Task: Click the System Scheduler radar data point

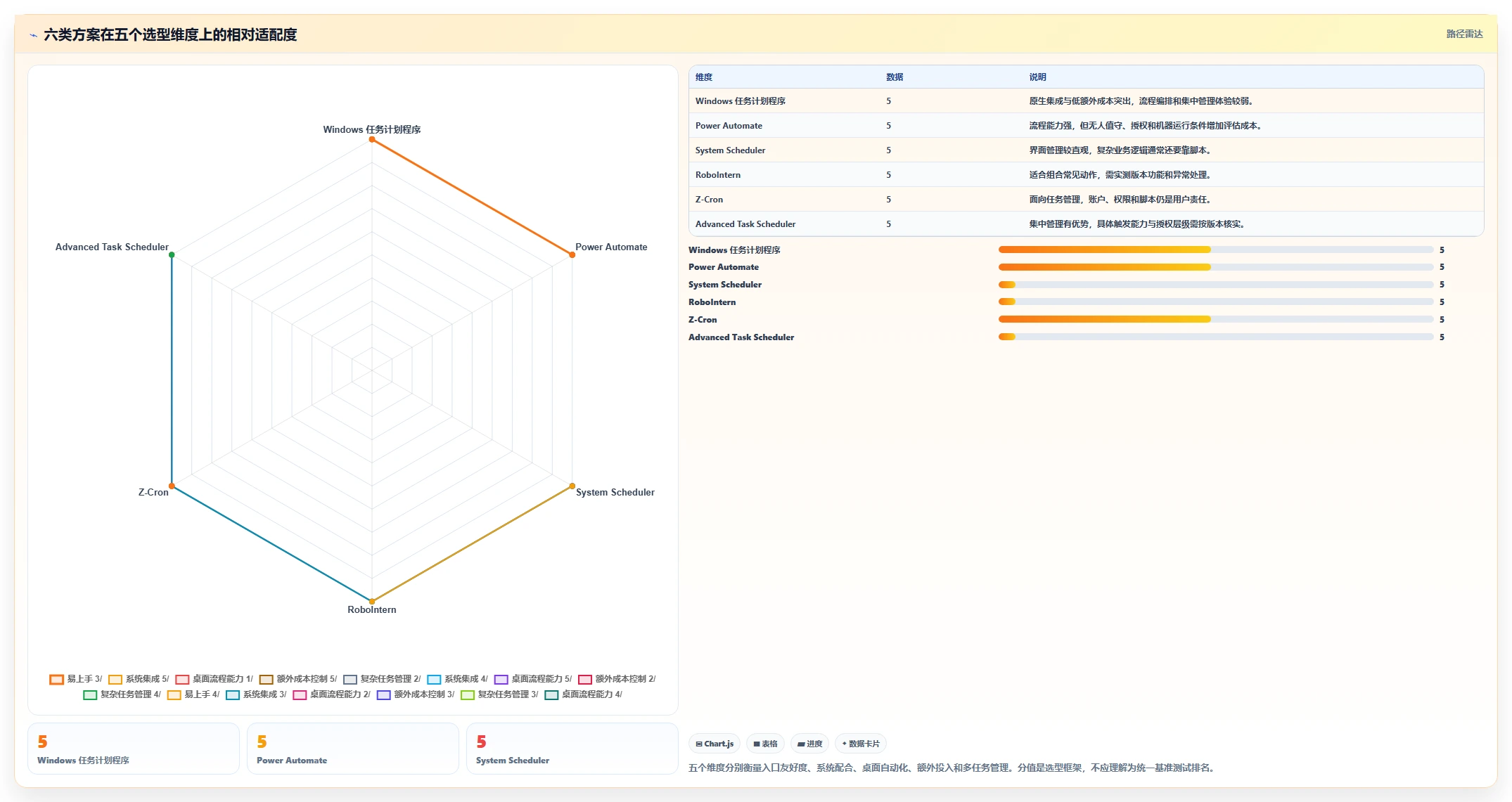Action: tap(572, 486)
